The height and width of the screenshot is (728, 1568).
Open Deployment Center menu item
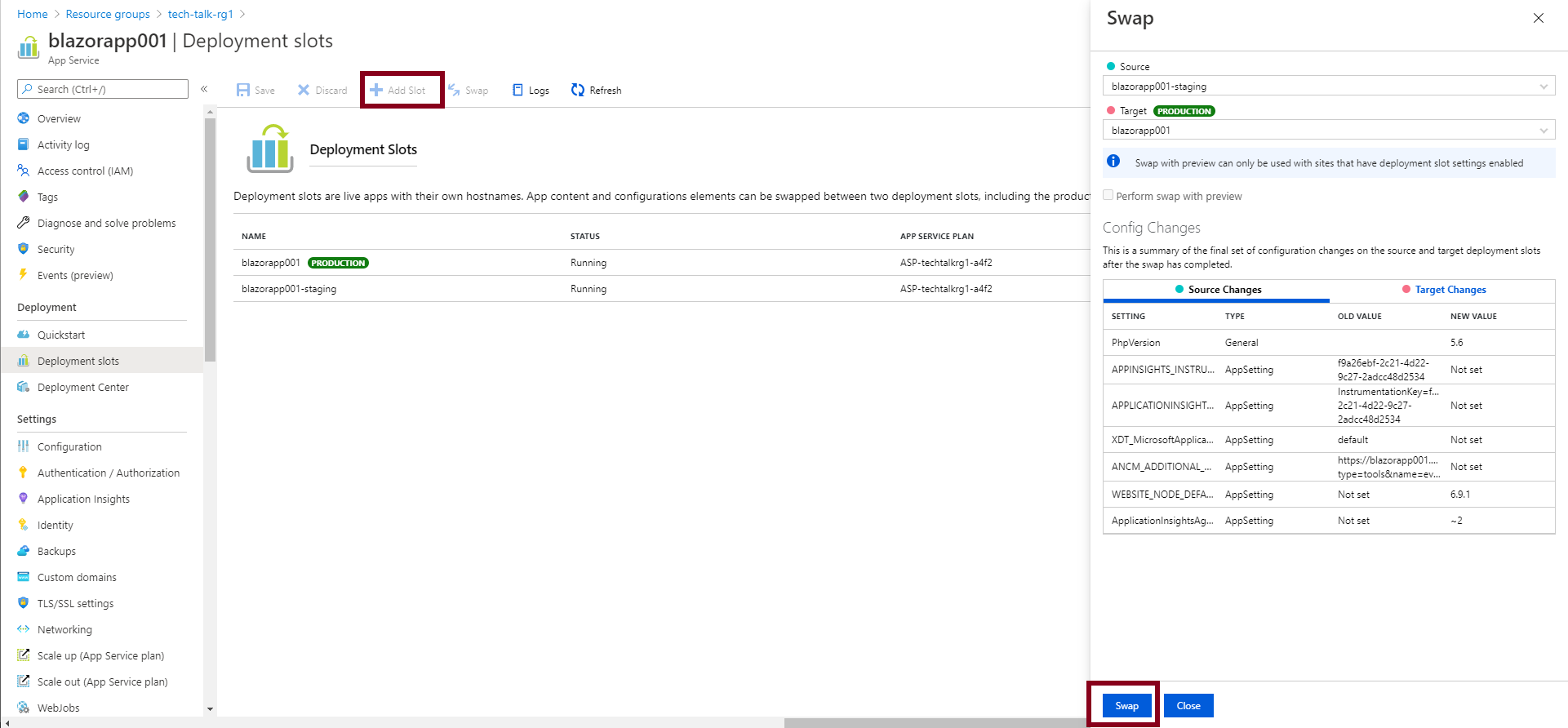83,387
